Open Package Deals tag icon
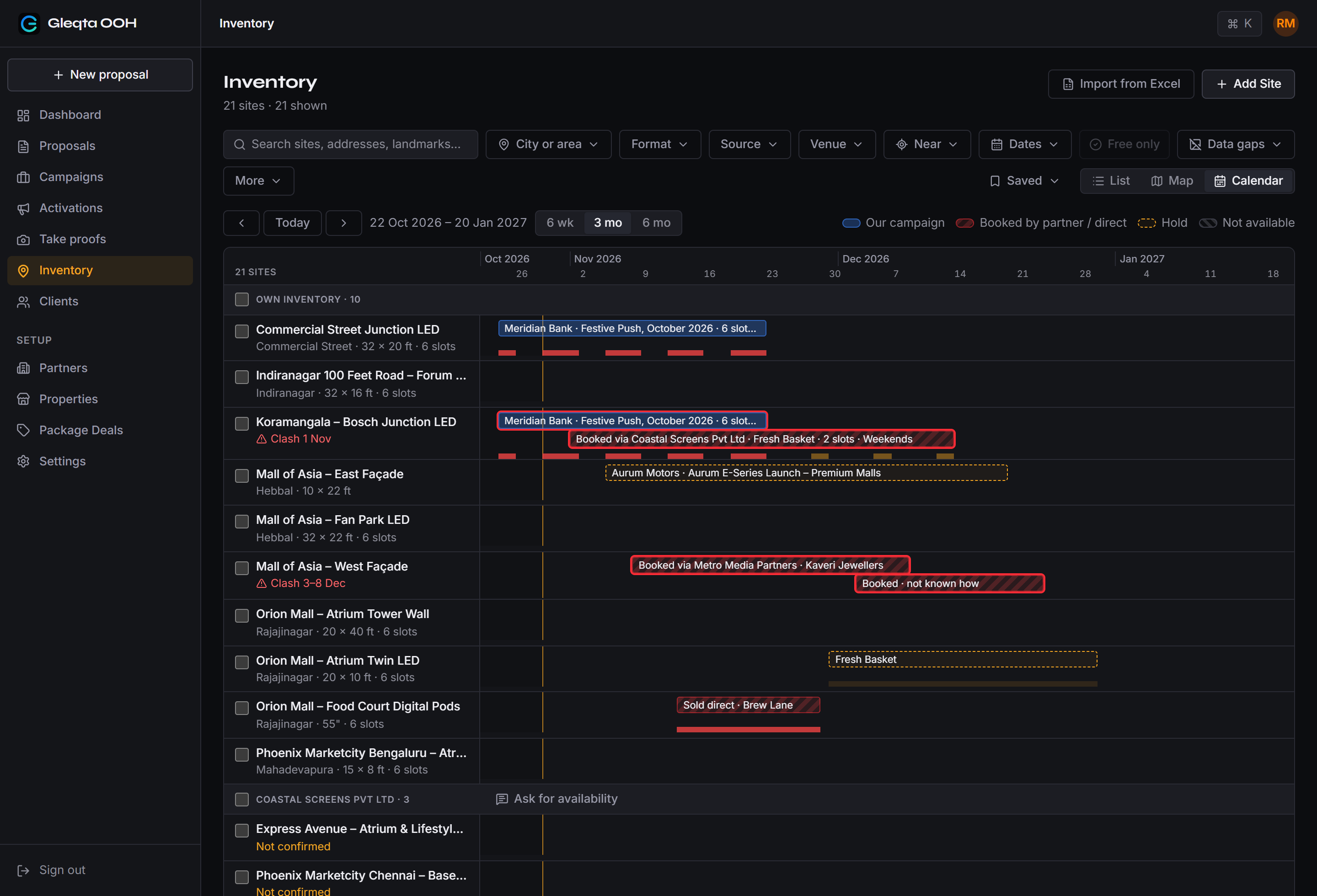The height and width of the screenshot is (896, 1317). point(23,431)
